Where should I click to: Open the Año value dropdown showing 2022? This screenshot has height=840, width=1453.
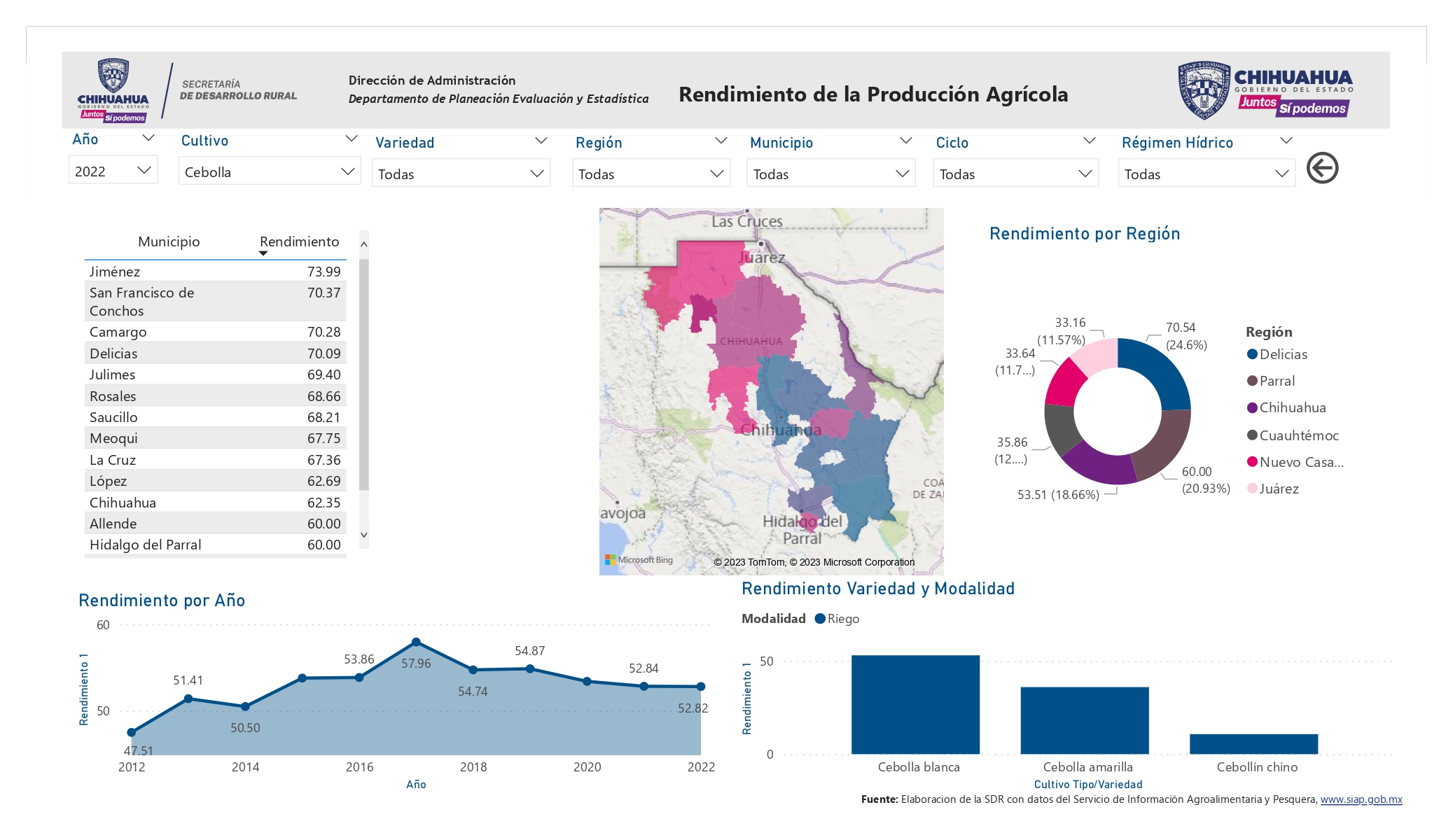pos(113,171)
